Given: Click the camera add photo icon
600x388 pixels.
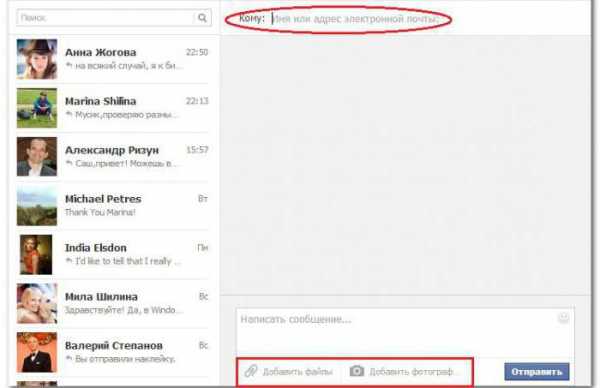Looking at the screenshot, I should (x=357, y=371).
